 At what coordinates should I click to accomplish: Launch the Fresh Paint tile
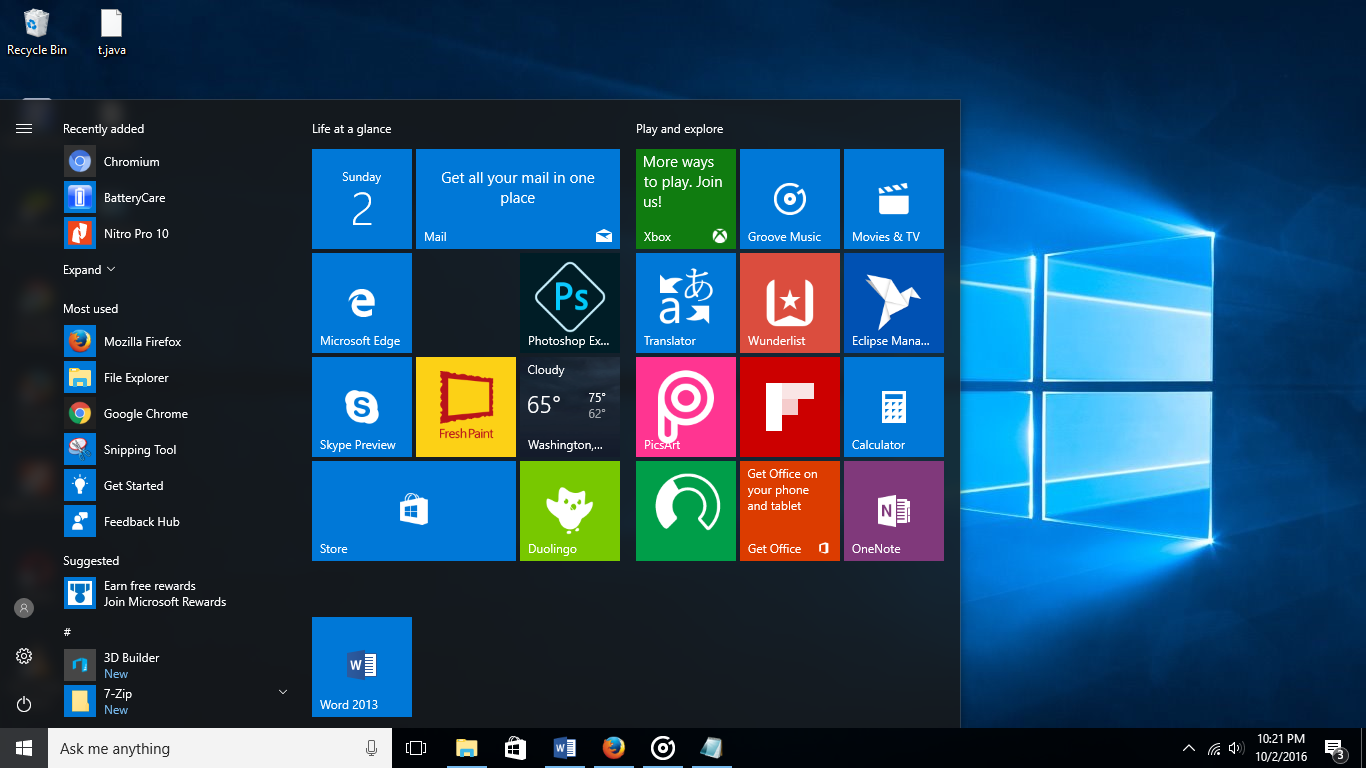466,407
